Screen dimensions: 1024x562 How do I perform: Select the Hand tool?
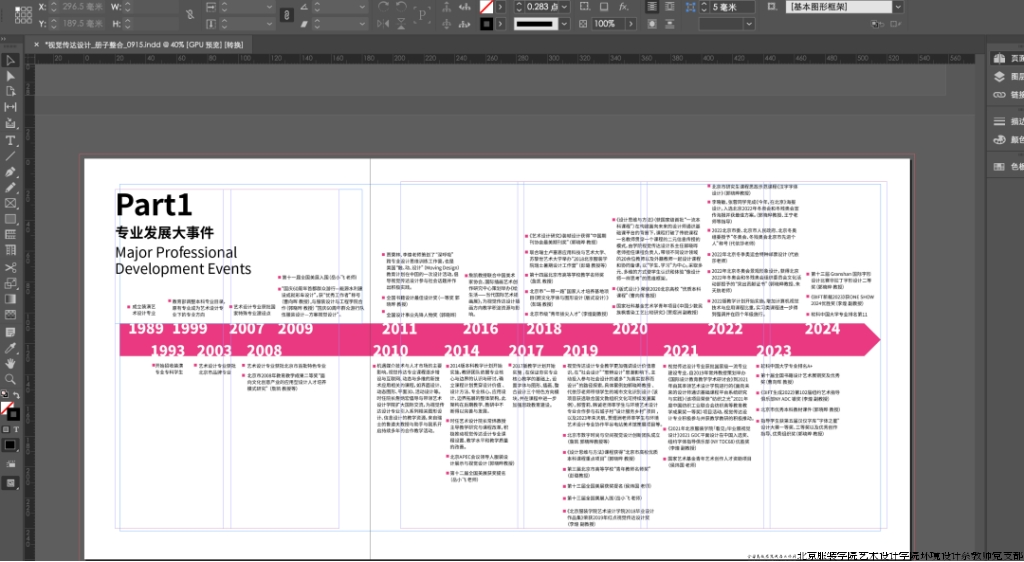[10, 363]
